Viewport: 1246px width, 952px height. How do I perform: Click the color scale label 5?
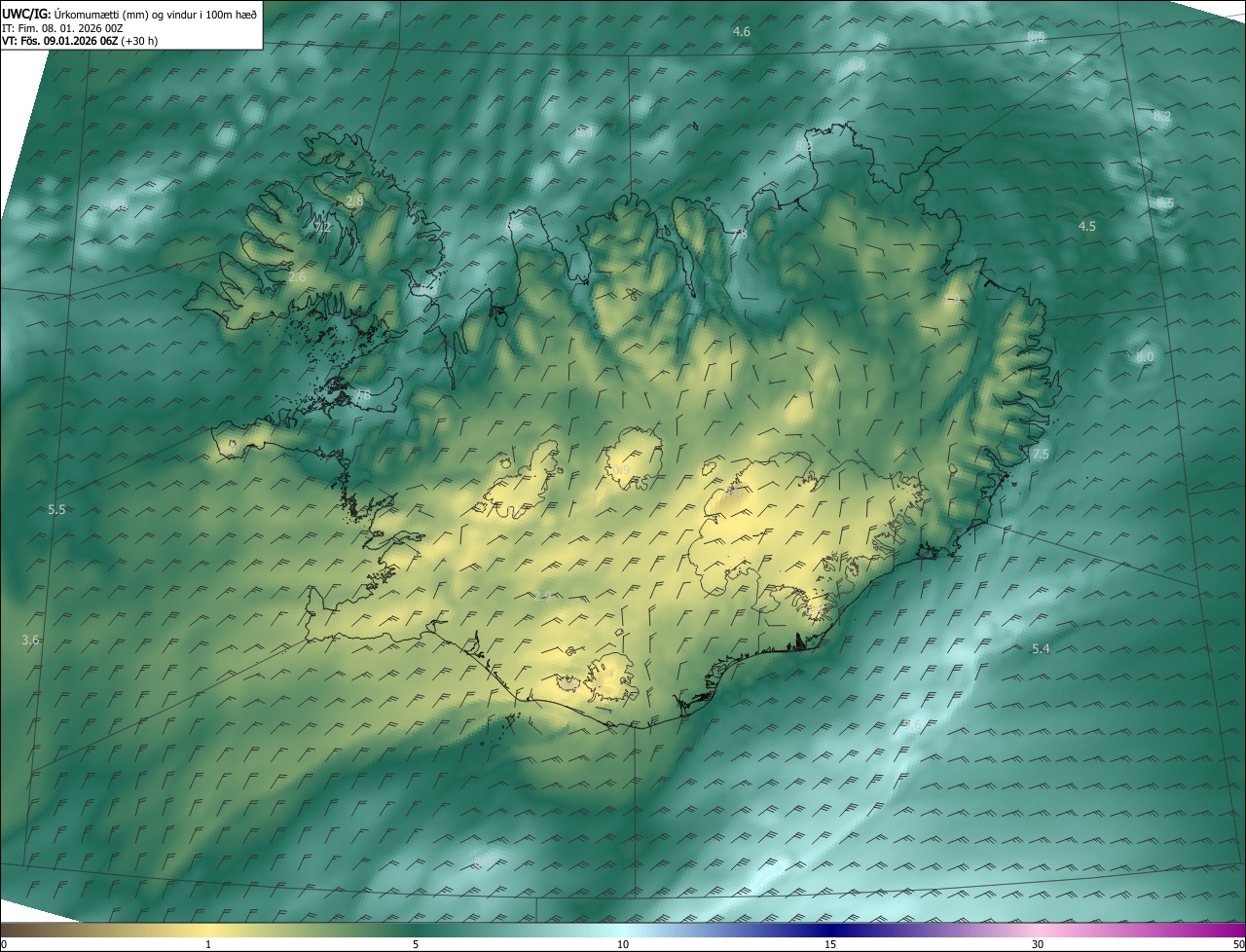point(416,944)
